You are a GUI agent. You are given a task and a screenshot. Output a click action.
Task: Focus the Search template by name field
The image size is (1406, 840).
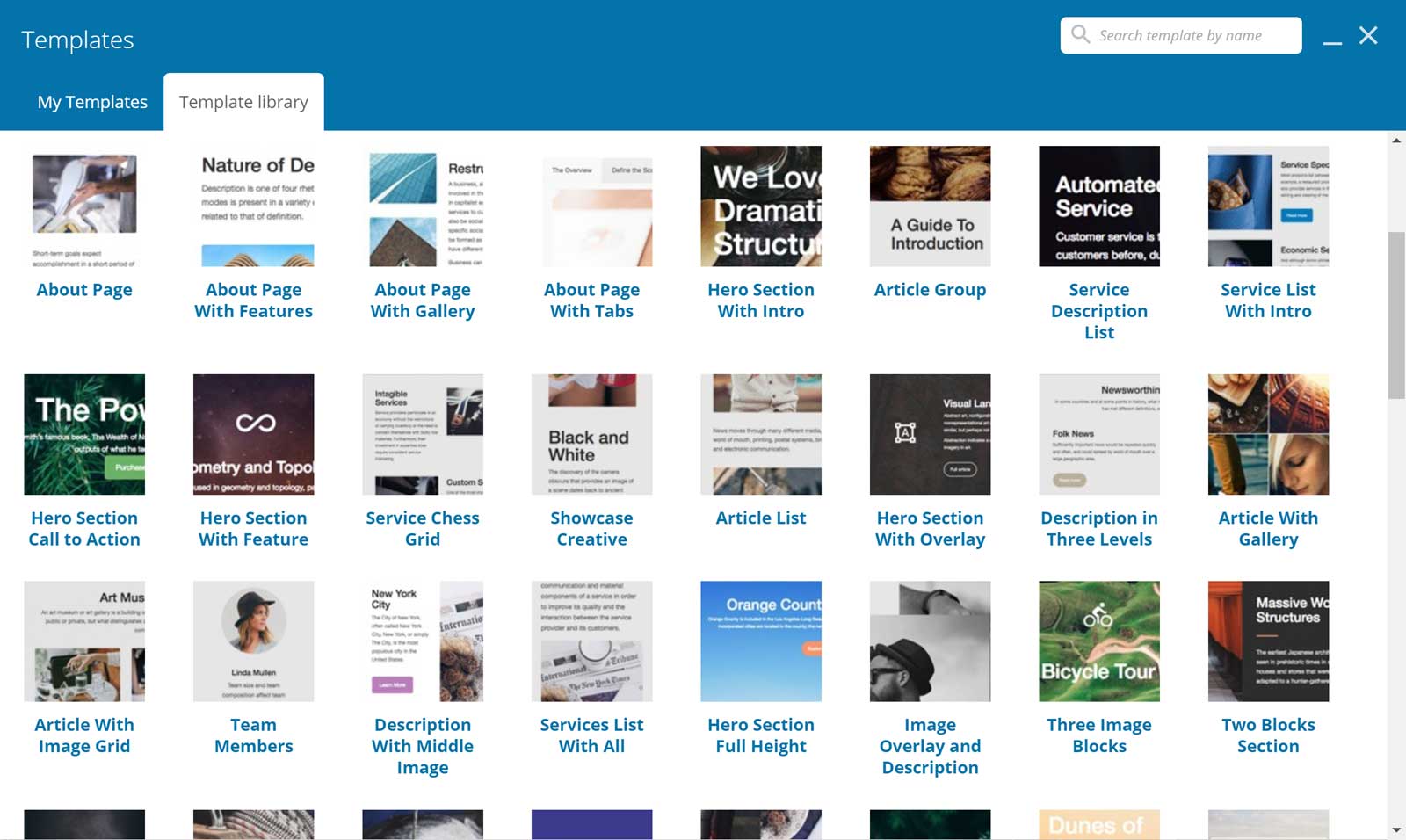point(1181,35)
